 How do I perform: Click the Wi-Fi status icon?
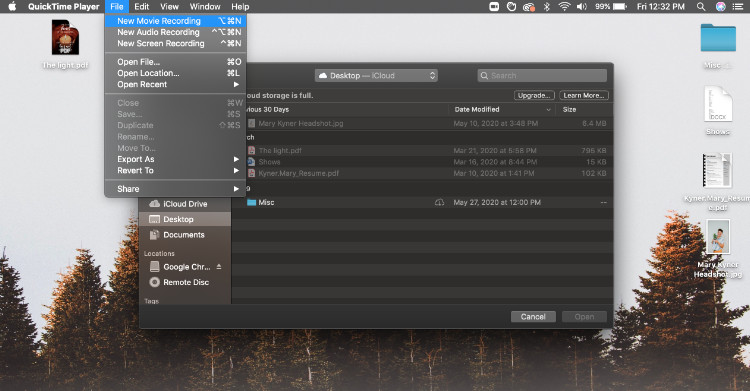[x=564, y=7]
